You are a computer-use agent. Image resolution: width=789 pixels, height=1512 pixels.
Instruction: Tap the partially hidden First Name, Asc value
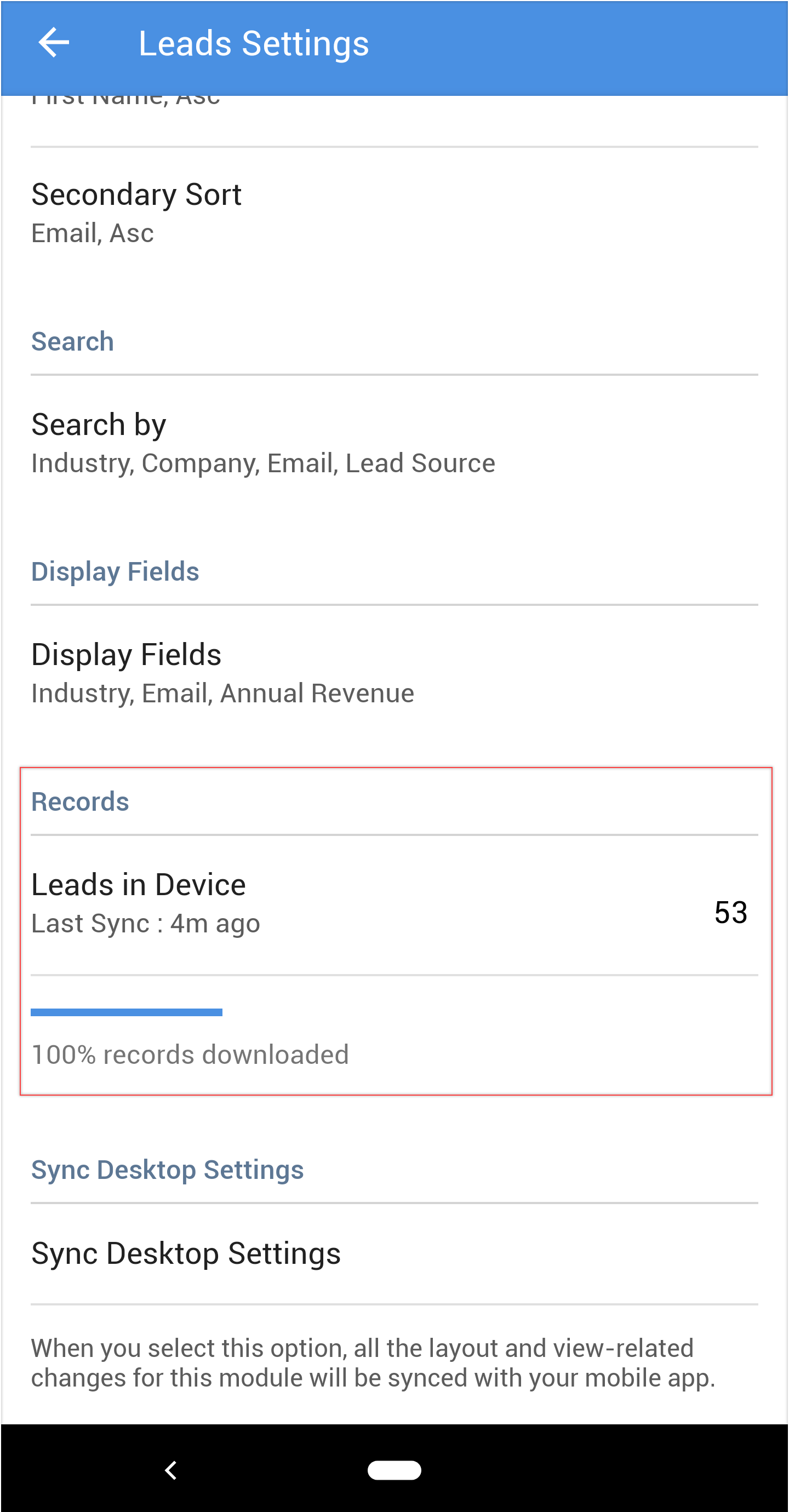[125, 100]
